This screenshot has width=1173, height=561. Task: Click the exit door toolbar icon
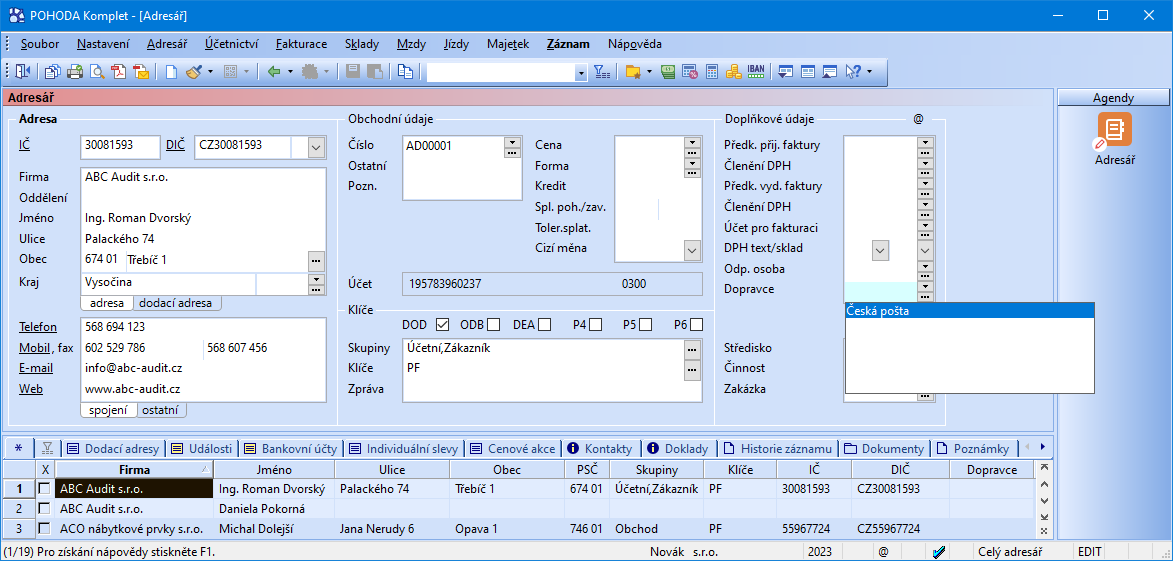pyautogui.click(x=22, y=72)
